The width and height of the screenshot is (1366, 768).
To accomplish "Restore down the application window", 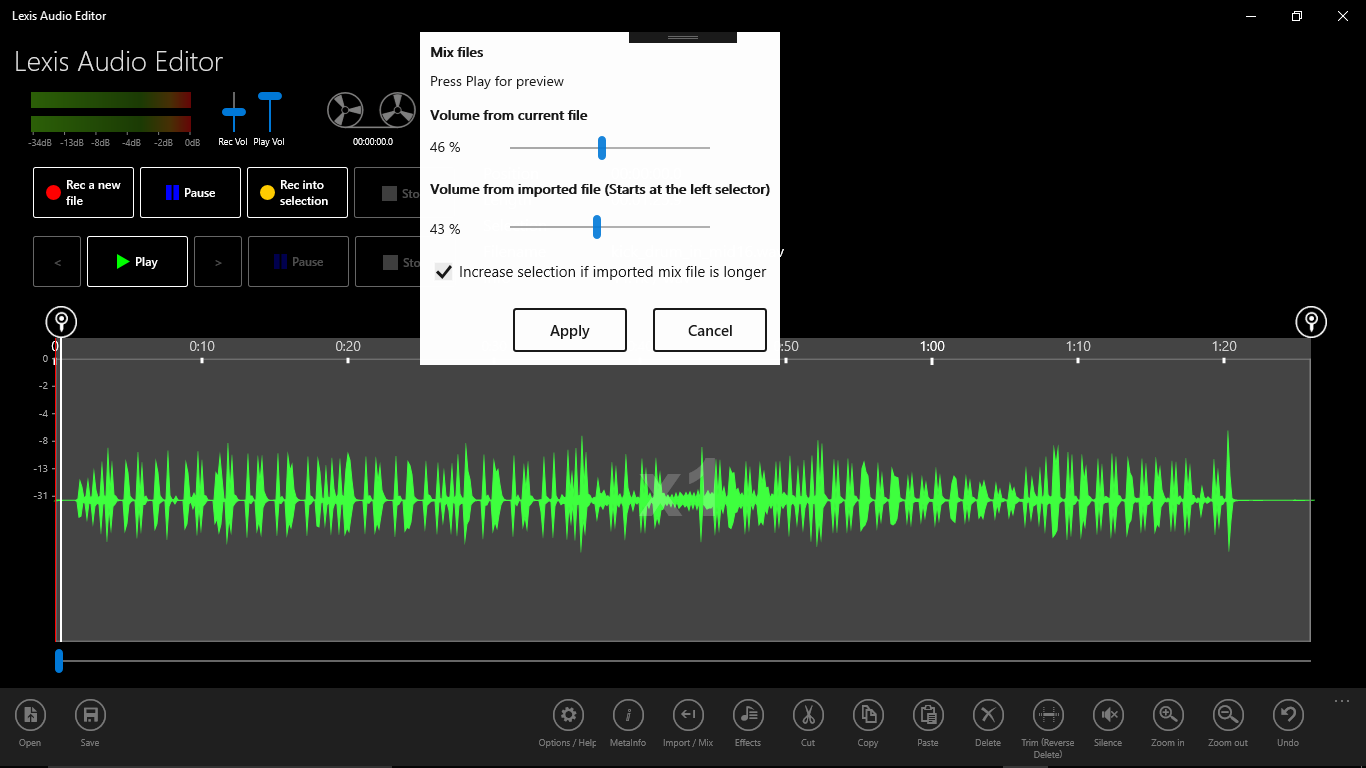I will tap(1297, 16).
